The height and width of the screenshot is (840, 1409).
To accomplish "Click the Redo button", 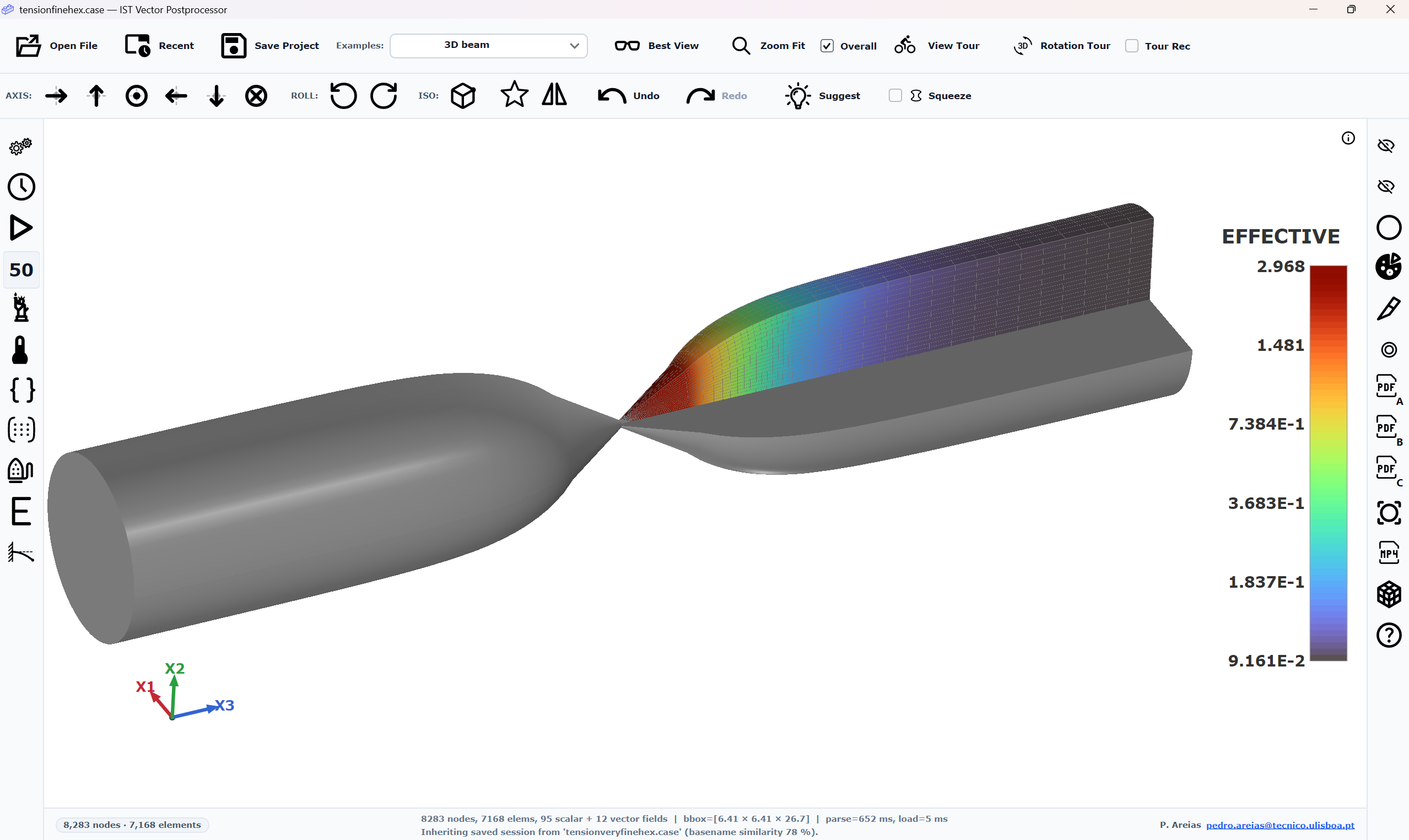I will coord(717,96).
